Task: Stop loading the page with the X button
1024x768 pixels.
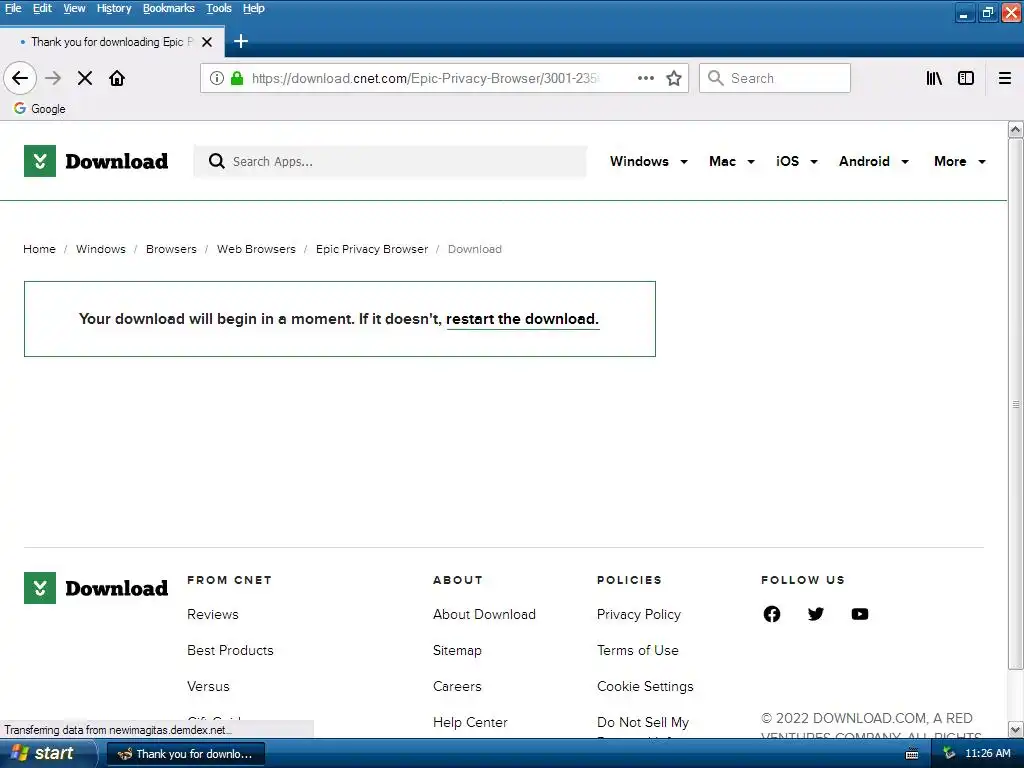Action: [84, 78]
